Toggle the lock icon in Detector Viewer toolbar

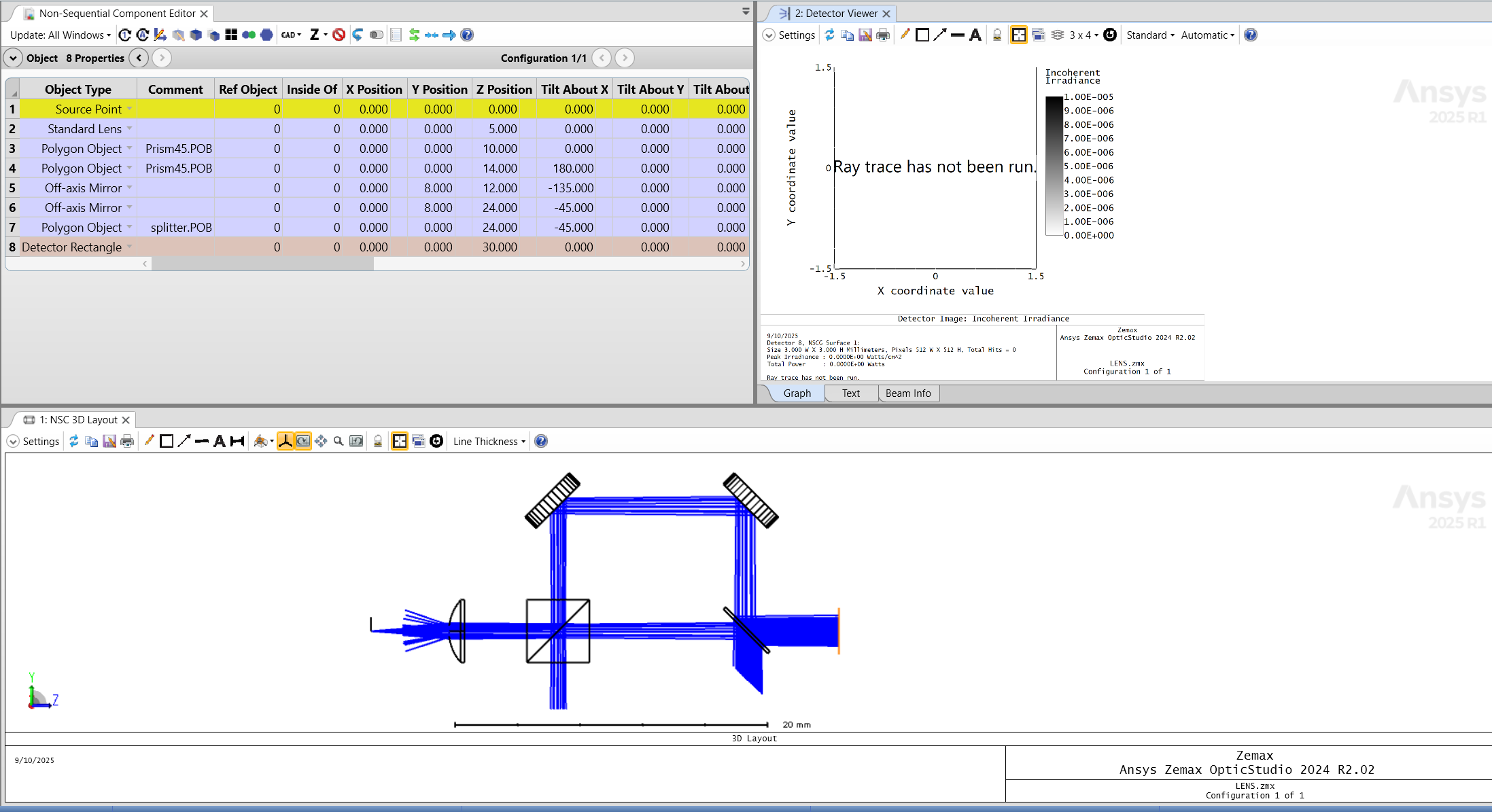click(x=996, y=35)
